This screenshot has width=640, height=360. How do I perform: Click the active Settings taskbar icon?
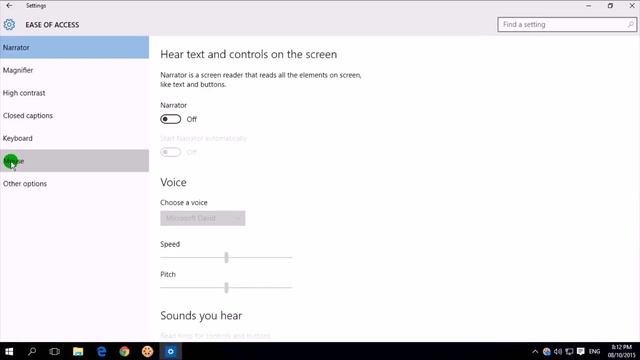(171, 351)
